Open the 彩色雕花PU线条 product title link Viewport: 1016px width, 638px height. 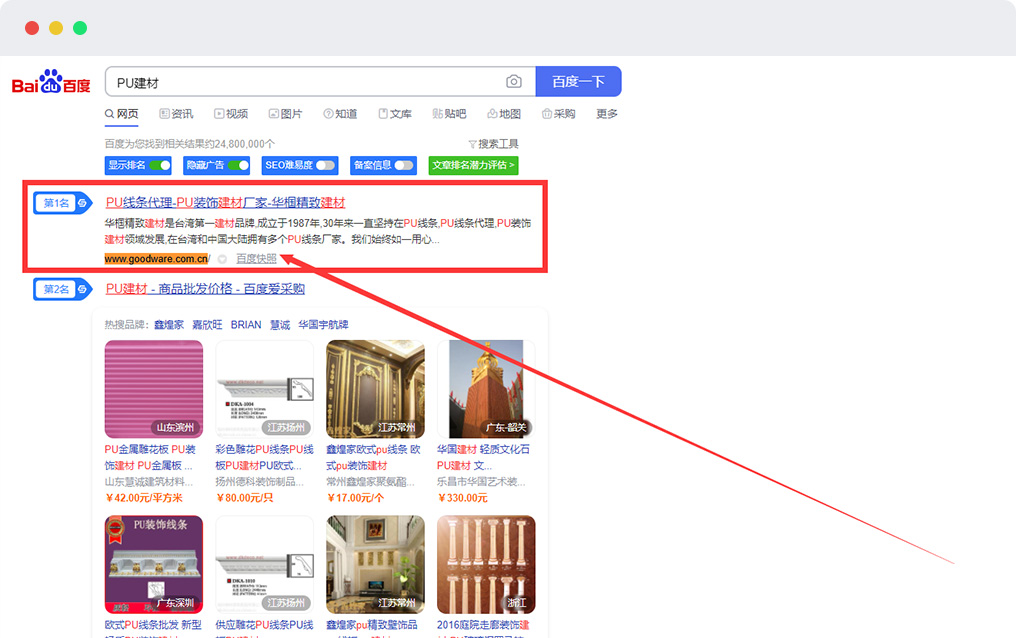tap(264, 457)
